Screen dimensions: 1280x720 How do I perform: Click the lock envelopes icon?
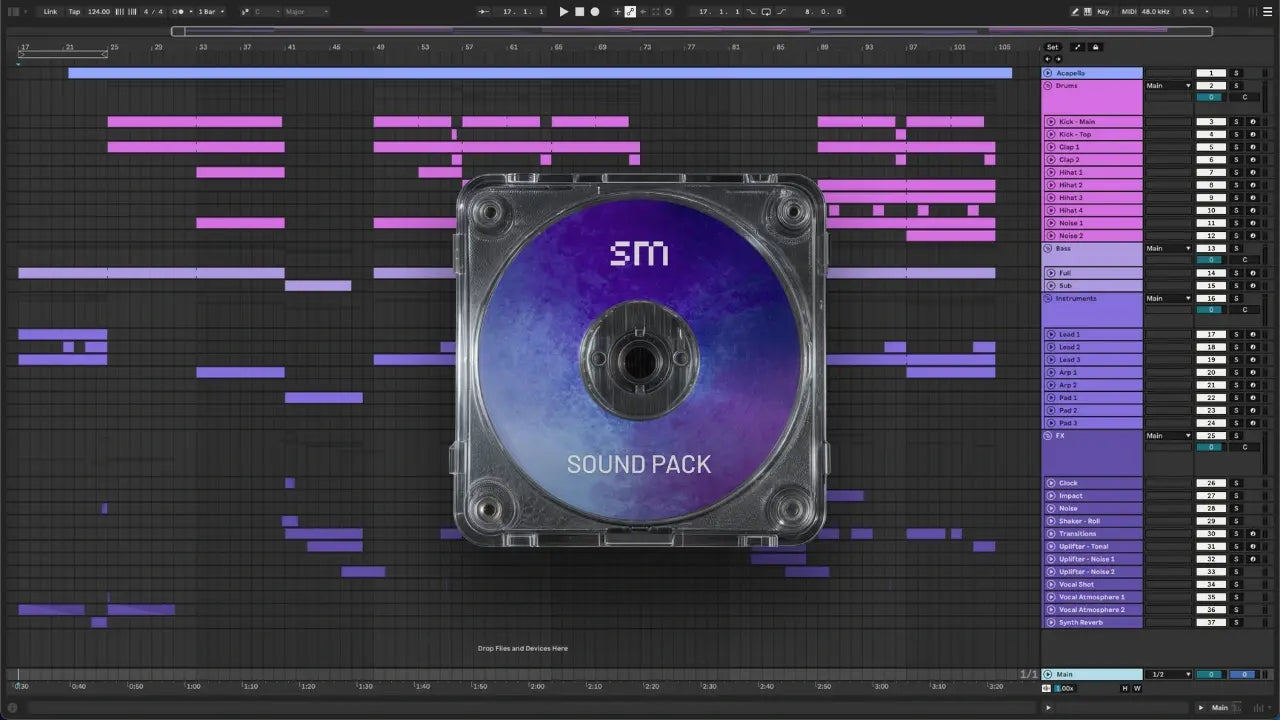pos(1095,47)
